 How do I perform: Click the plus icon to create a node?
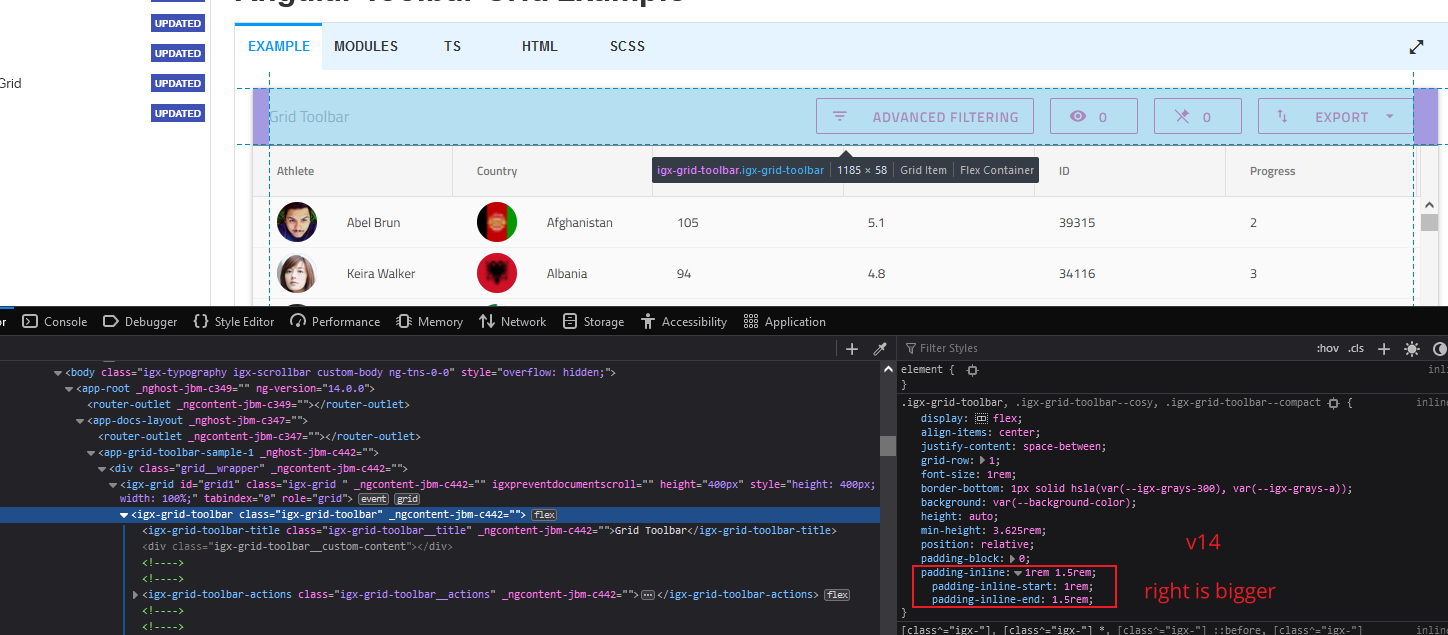(x=851, y=348)
